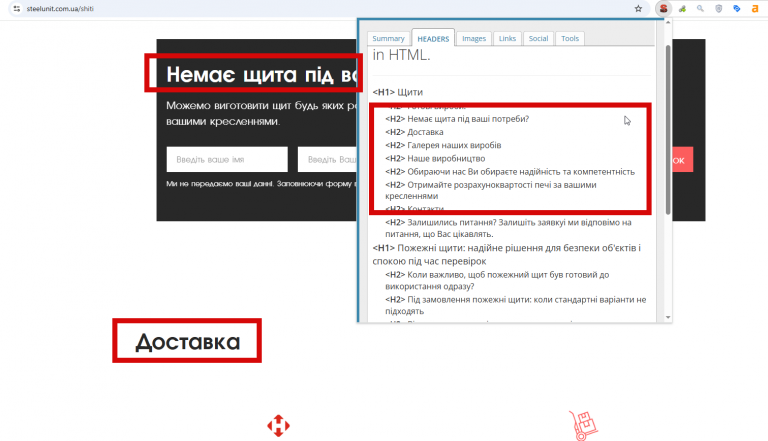Image resolution: width=768 pixels, height=441 pixels.
Task: Open the orange 'a' extension icon
Action: (755, 8)
